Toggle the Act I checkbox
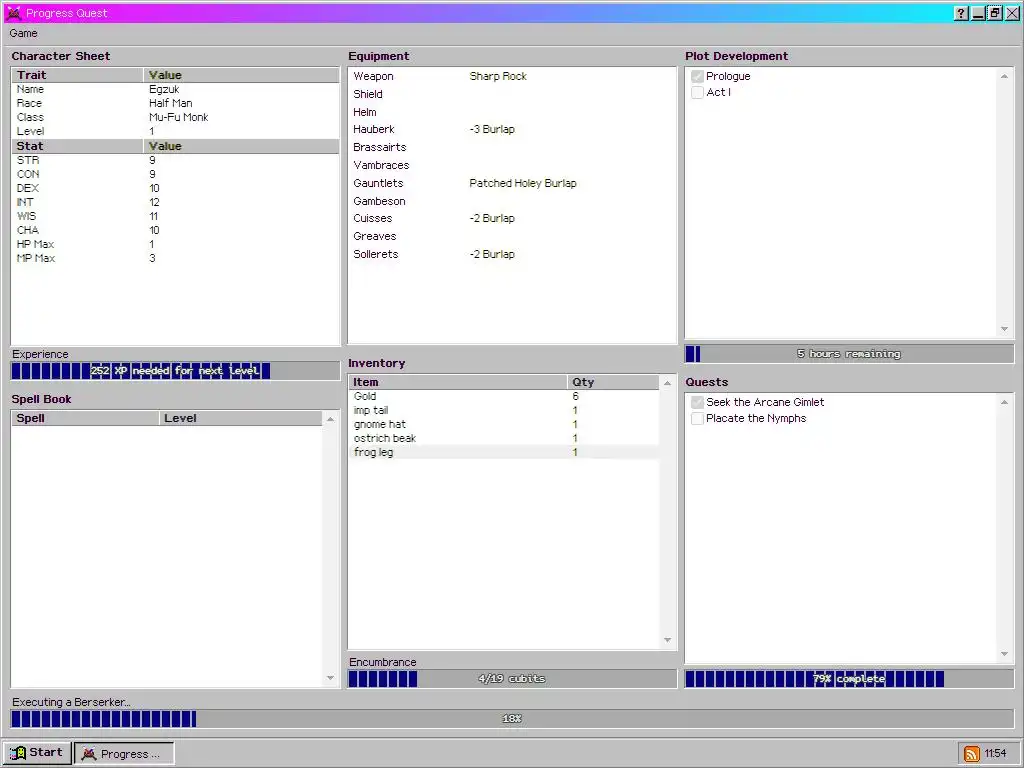Image resolution: width=1024 pixels, height=768 pixels. tap(697, 92)
